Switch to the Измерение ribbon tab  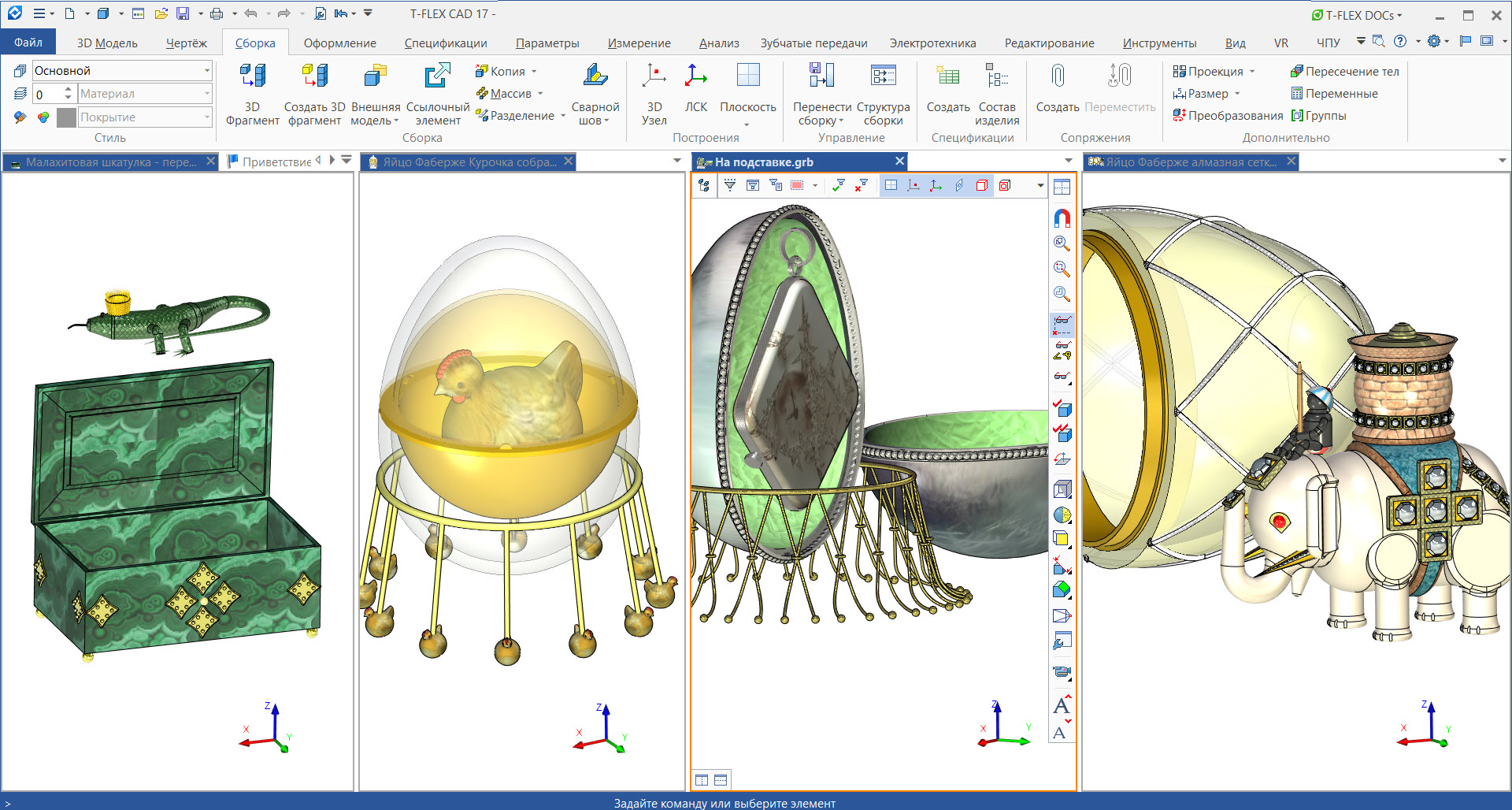pyautogui.click(x=639, y=43)
